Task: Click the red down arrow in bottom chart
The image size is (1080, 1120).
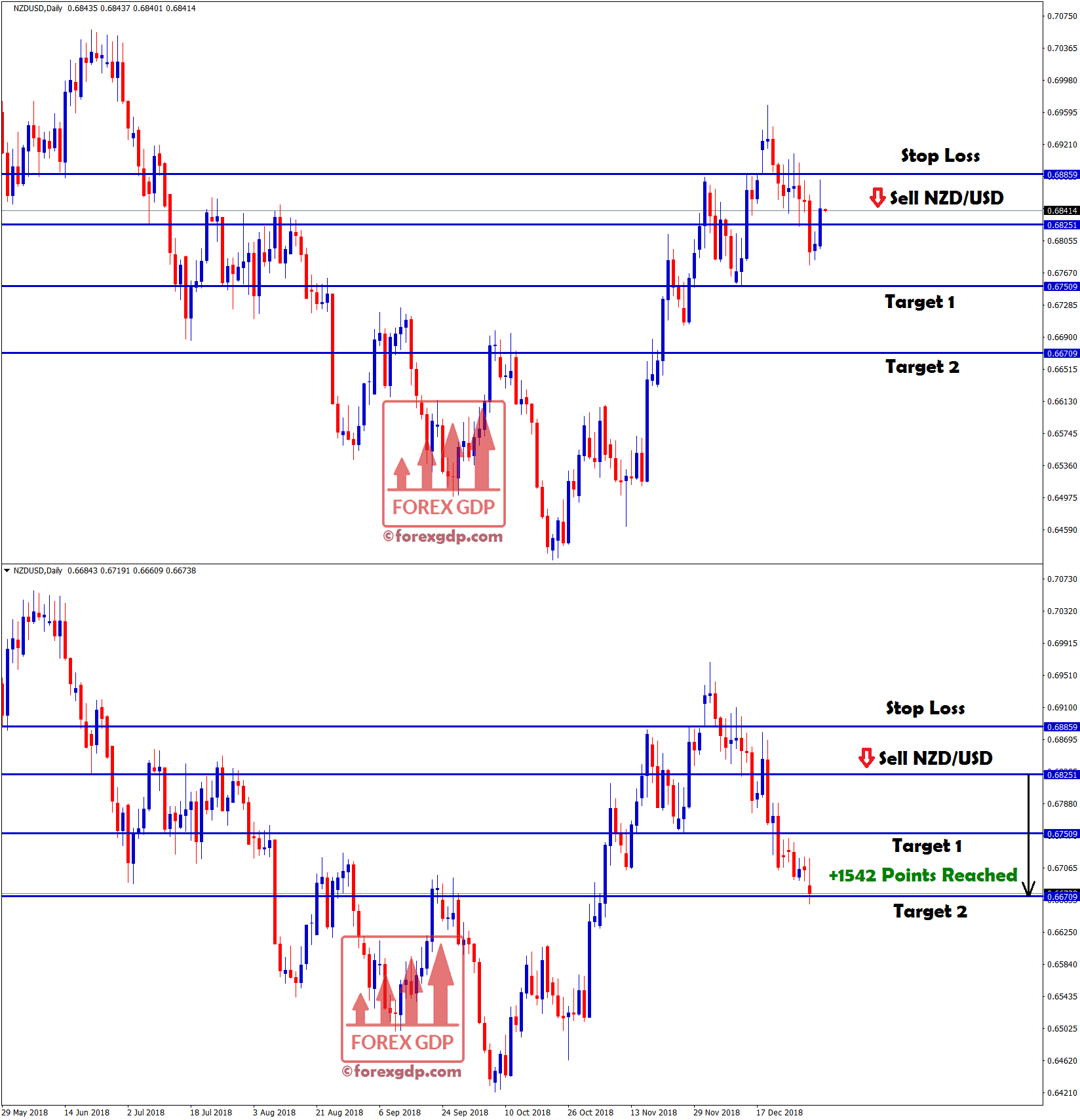Action: 866,758
